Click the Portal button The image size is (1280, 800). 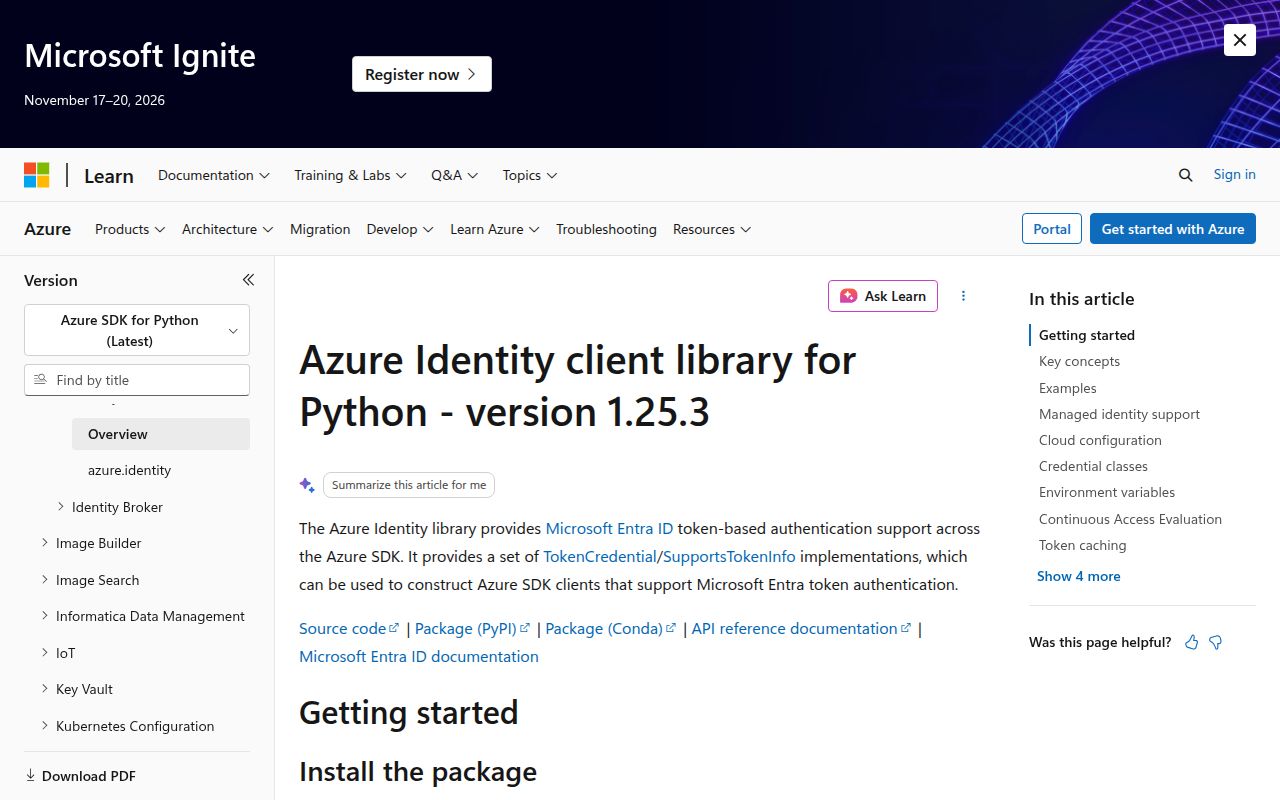1052,229
